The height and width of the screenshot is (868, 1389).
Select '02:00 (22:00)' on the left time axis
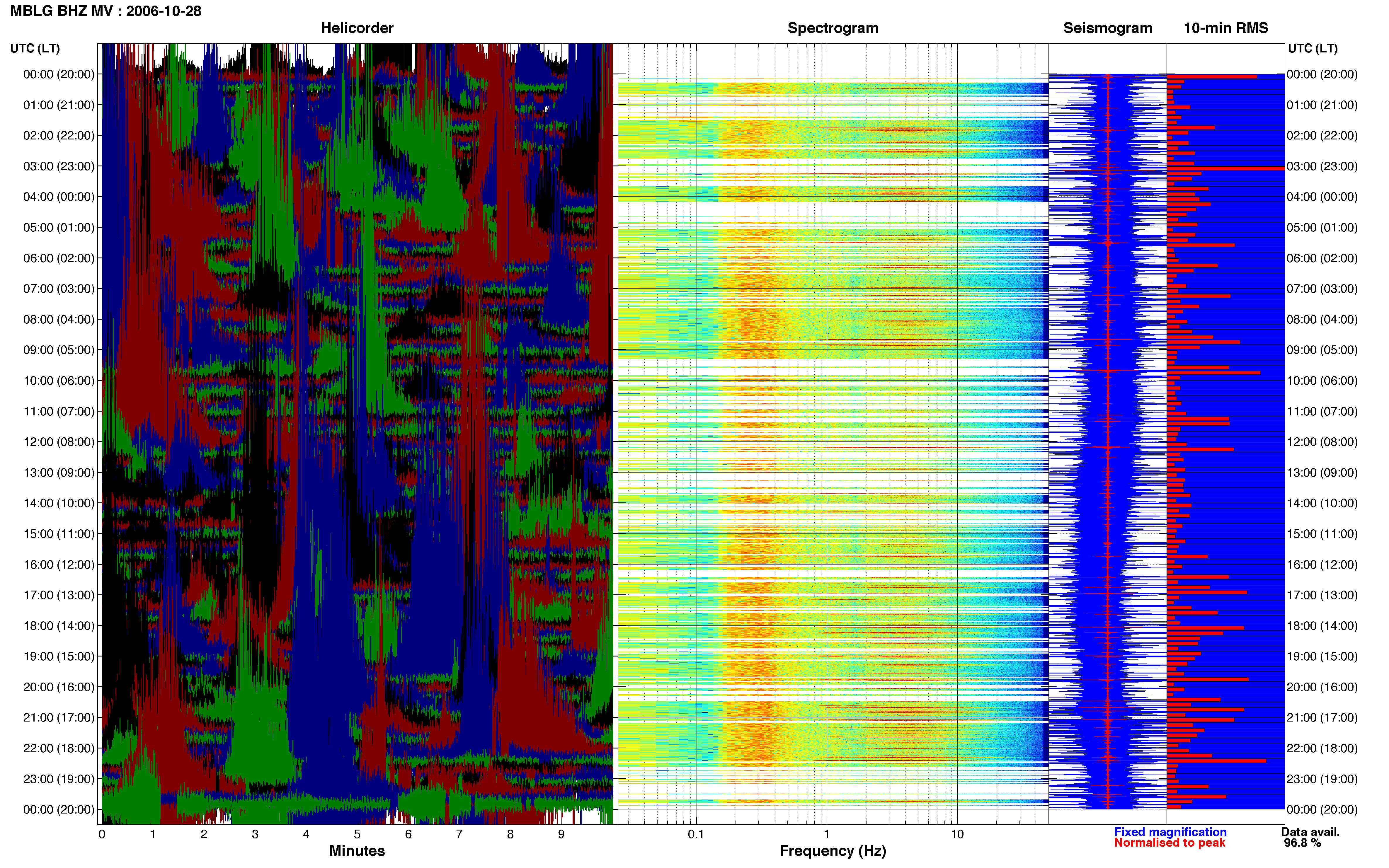coord(59,135)
